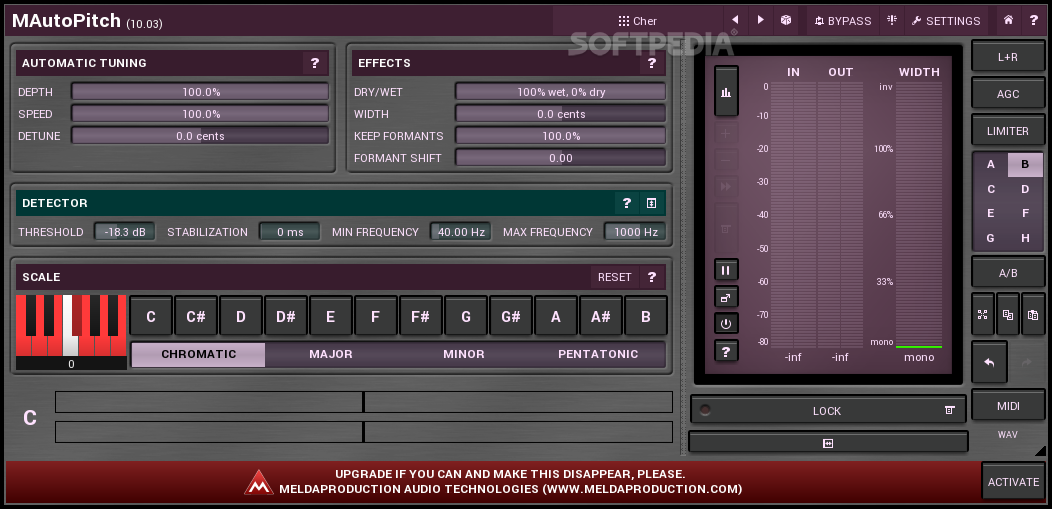The width and height of the screenshot is (1052, 509).
Task: Open the meter help question mark
Action: 726,351
